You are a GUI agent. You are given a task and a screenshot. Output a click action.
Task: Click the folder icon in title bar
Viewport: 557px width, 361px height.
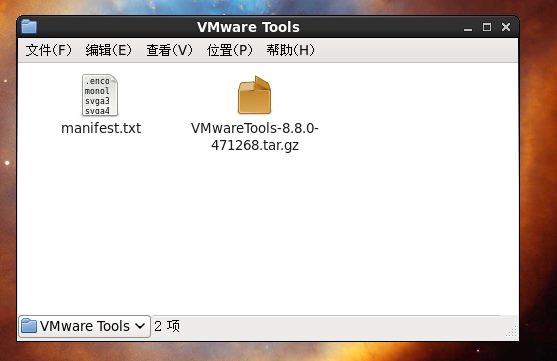(29, 27)
